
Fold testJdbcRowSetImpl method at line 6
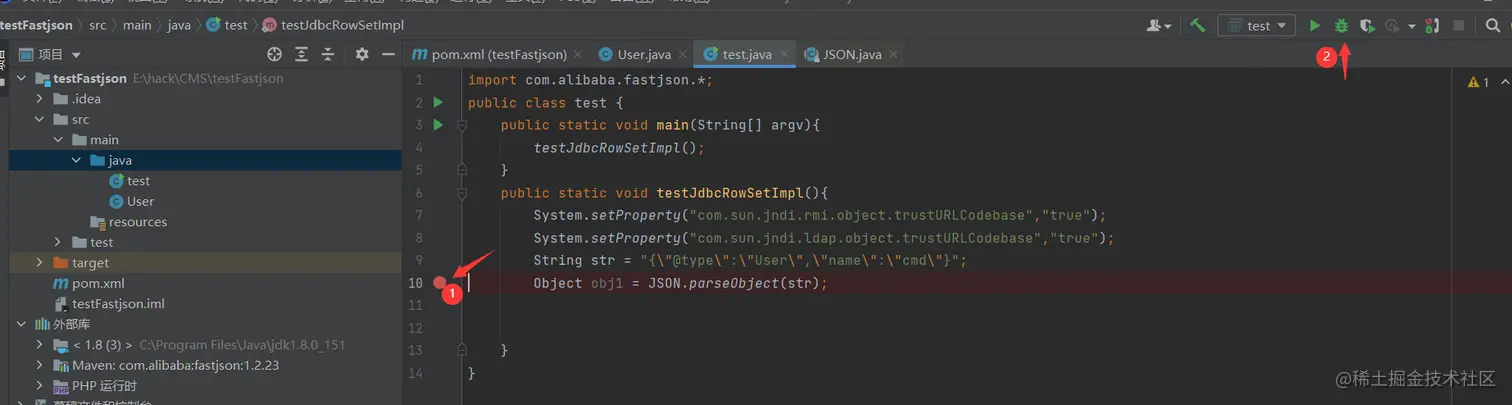coord(462,193)
